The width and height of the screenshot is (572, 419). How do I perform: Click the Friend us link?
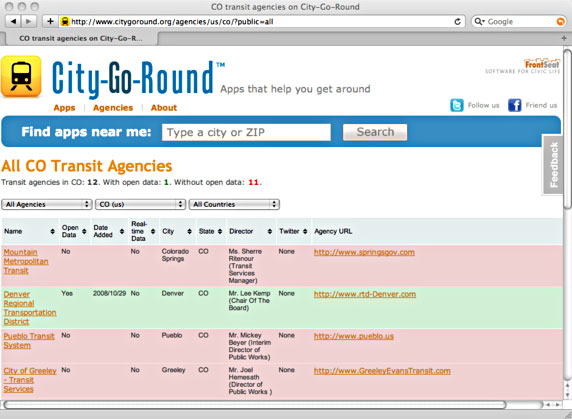[x=541, y=105]
